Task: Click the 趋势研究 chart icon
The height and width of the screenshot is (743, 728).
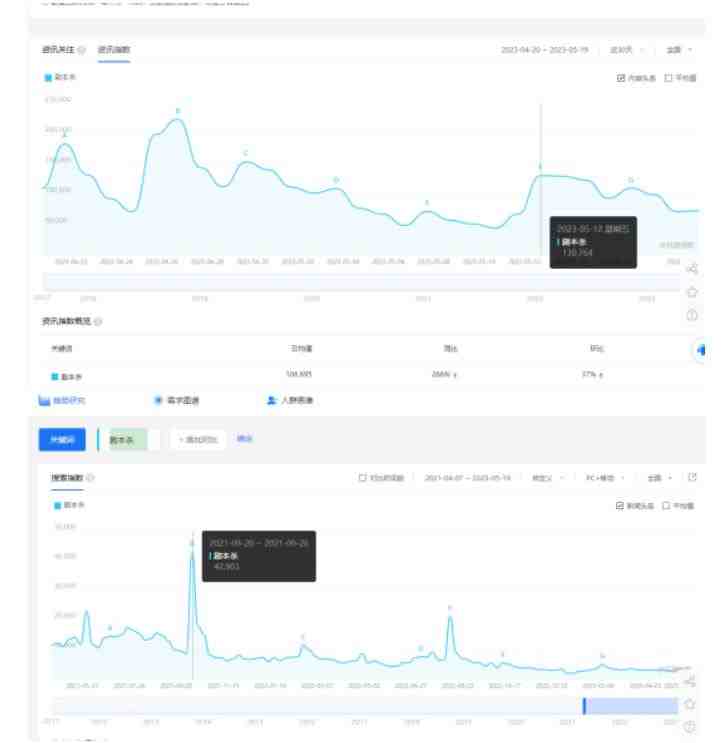Action: tap(43, 400)
